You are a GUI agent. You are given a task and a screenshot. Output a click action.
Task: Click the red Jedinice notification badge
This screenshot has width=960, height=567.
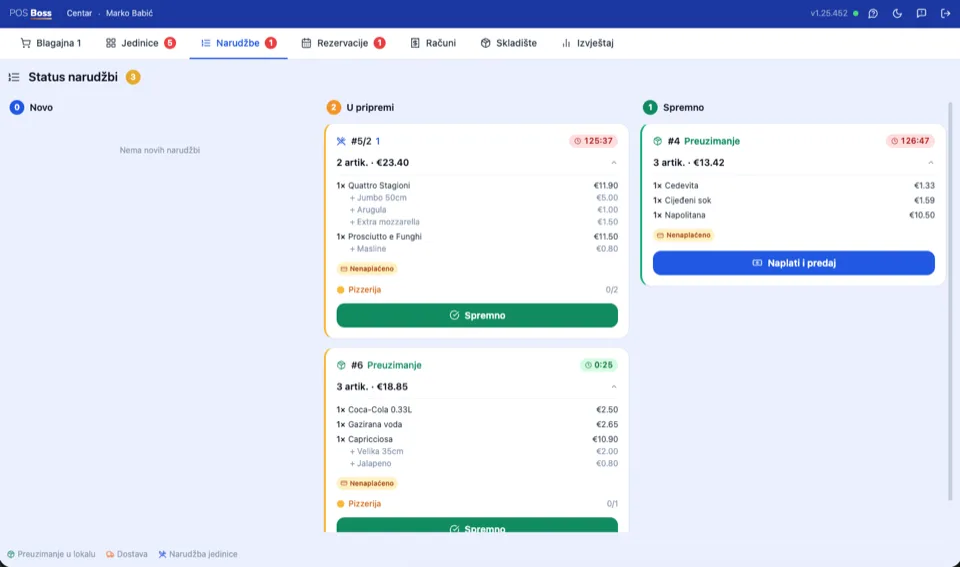pyautogui.click(x=170, y=43)
